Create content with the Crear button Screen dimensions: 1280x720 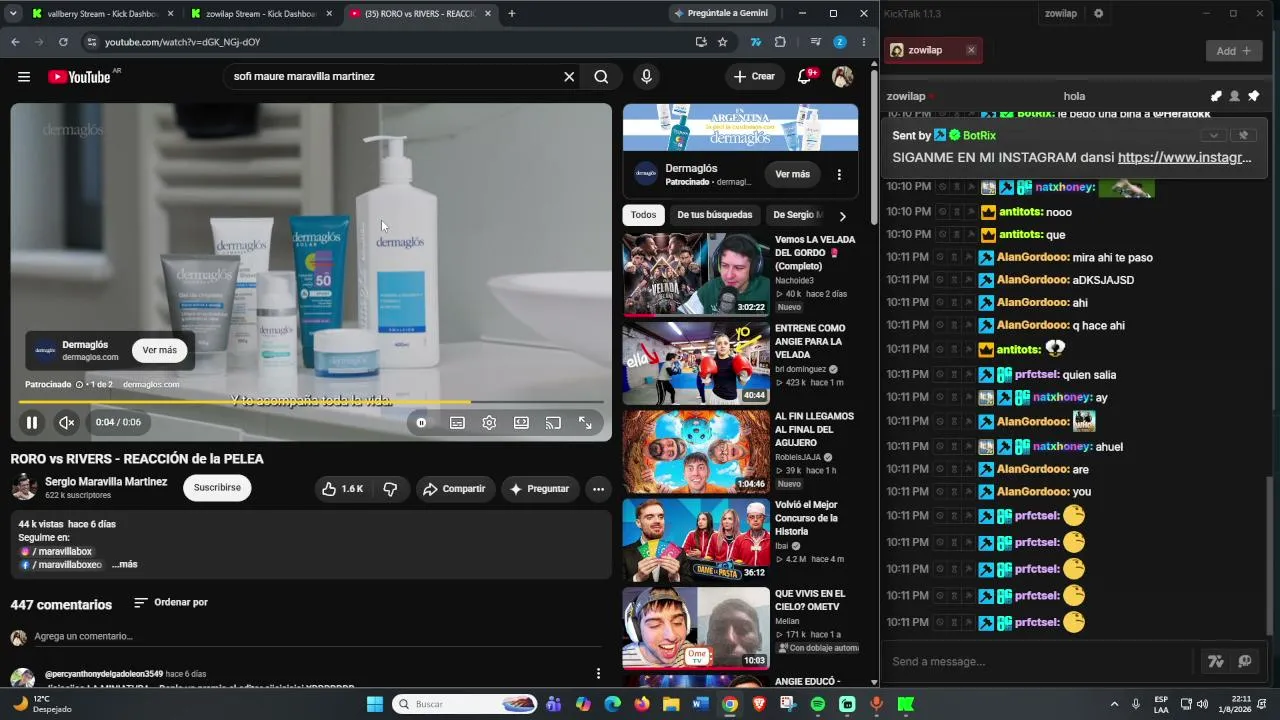pyautogui.click(x=754, y=77)
